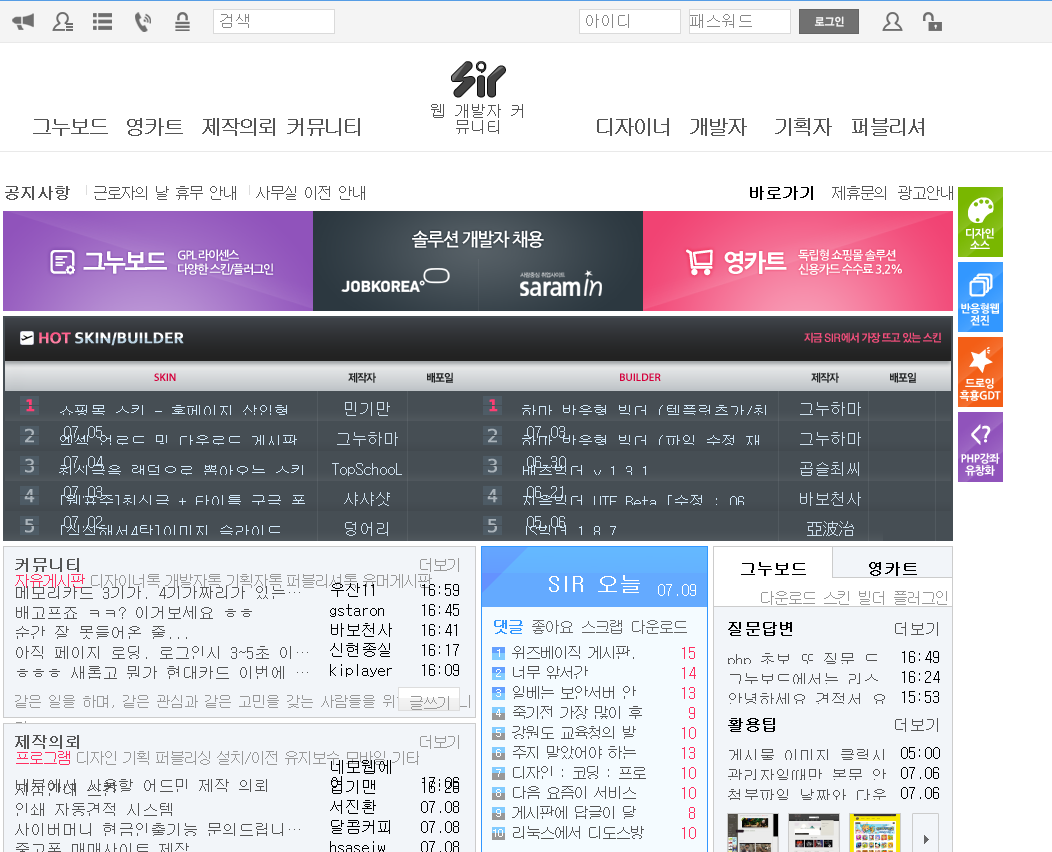1052x852 pixels.
Task: Click the pink 영카트 banner
Action: 797,261
